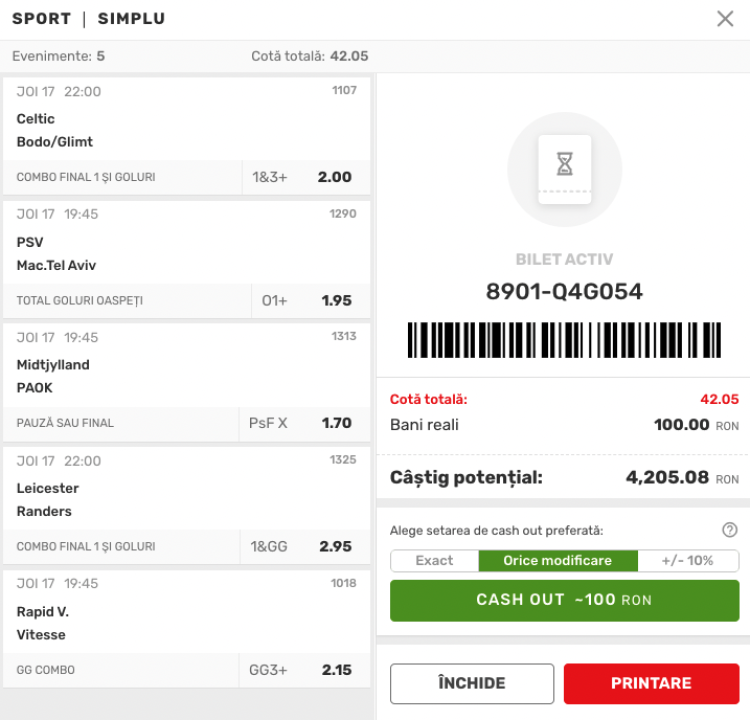This screenshot has height=720, width=750.
Task: Select the Exact cash out setting
Action: click(434, 561)
